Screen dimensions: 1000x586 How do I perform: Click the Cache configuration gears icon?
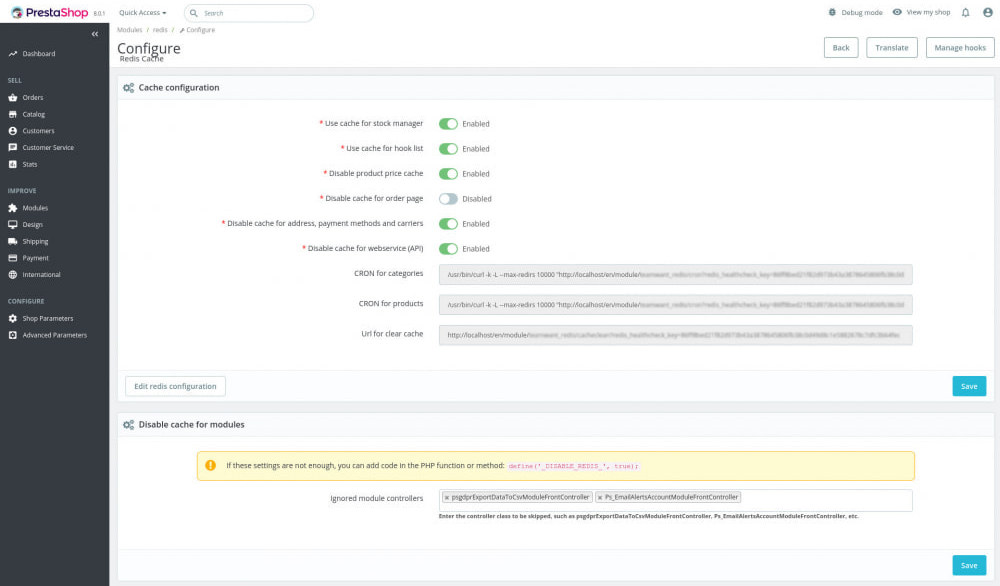[x=129, y=88]
